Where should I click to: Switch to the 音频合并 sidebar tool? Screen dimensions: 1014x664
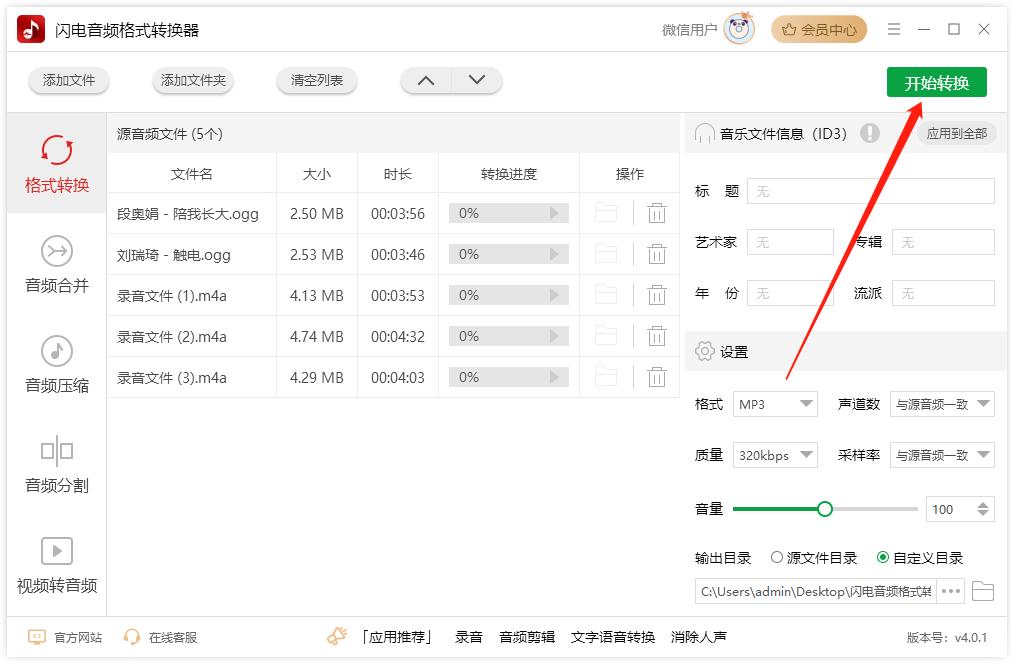55,265
